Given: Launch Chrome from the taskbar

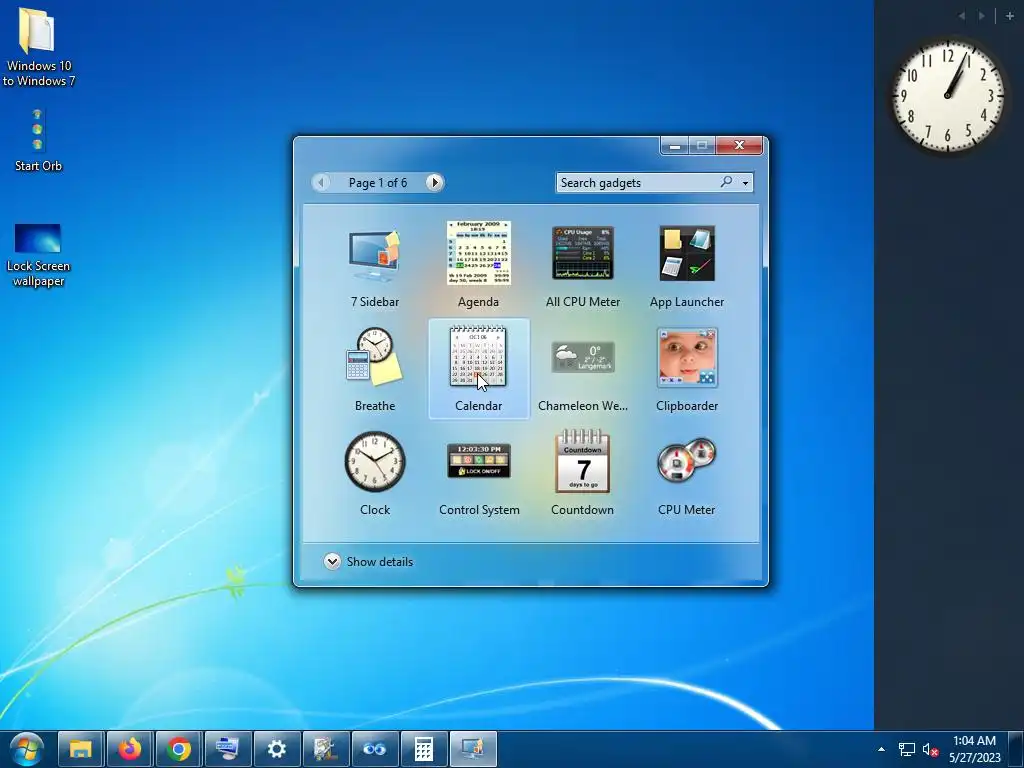Looking at the screenshot, I should pyautogui.click(x=178, y=748).
